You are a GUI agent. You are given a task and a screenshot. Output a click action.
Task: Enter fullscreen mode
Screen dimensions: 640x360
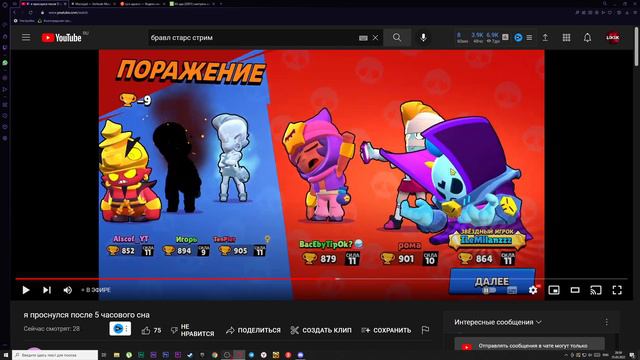pyautogui.click(x=617, y=290)
